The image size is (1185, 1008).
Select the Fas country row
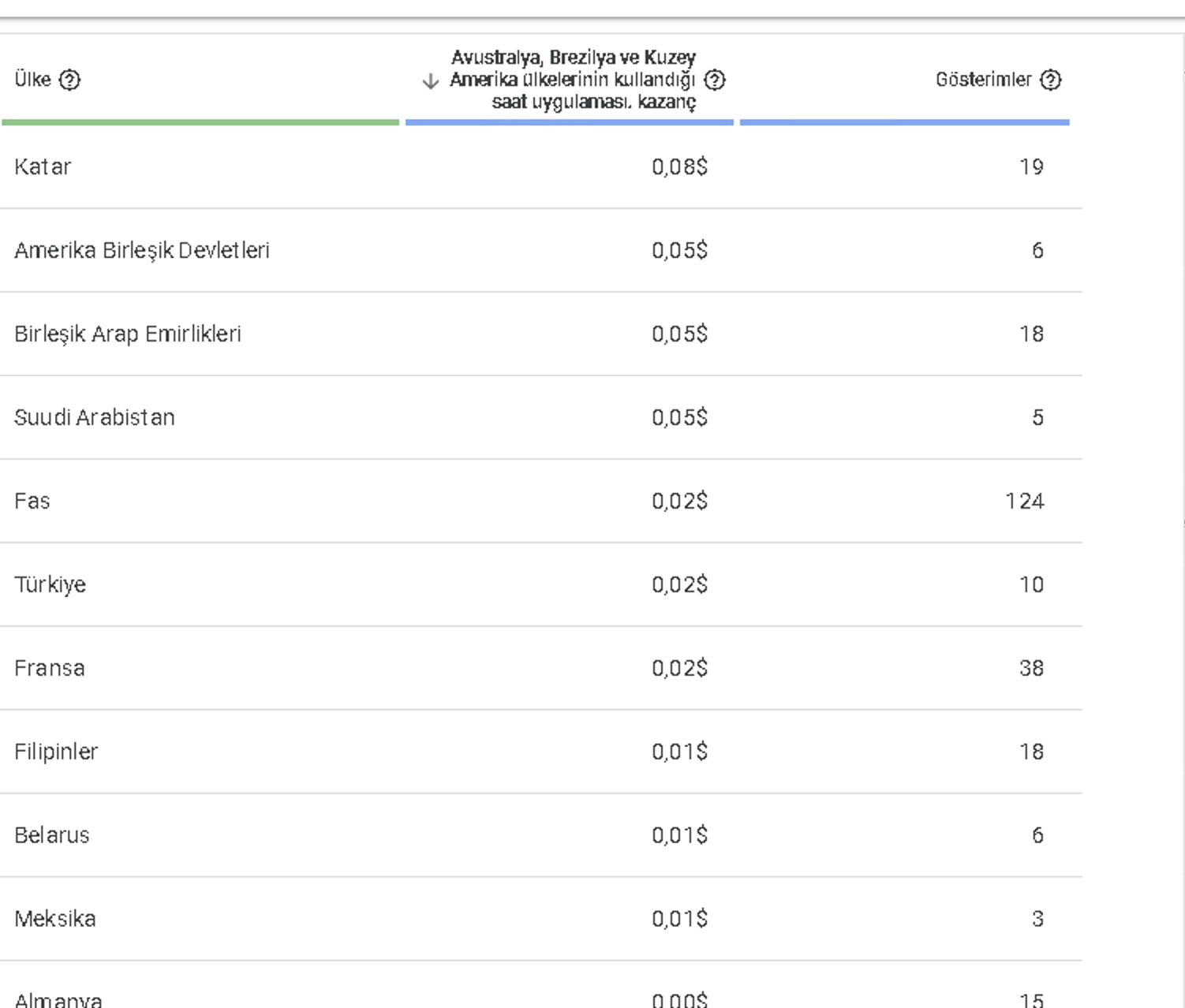[x=540, y=502]
